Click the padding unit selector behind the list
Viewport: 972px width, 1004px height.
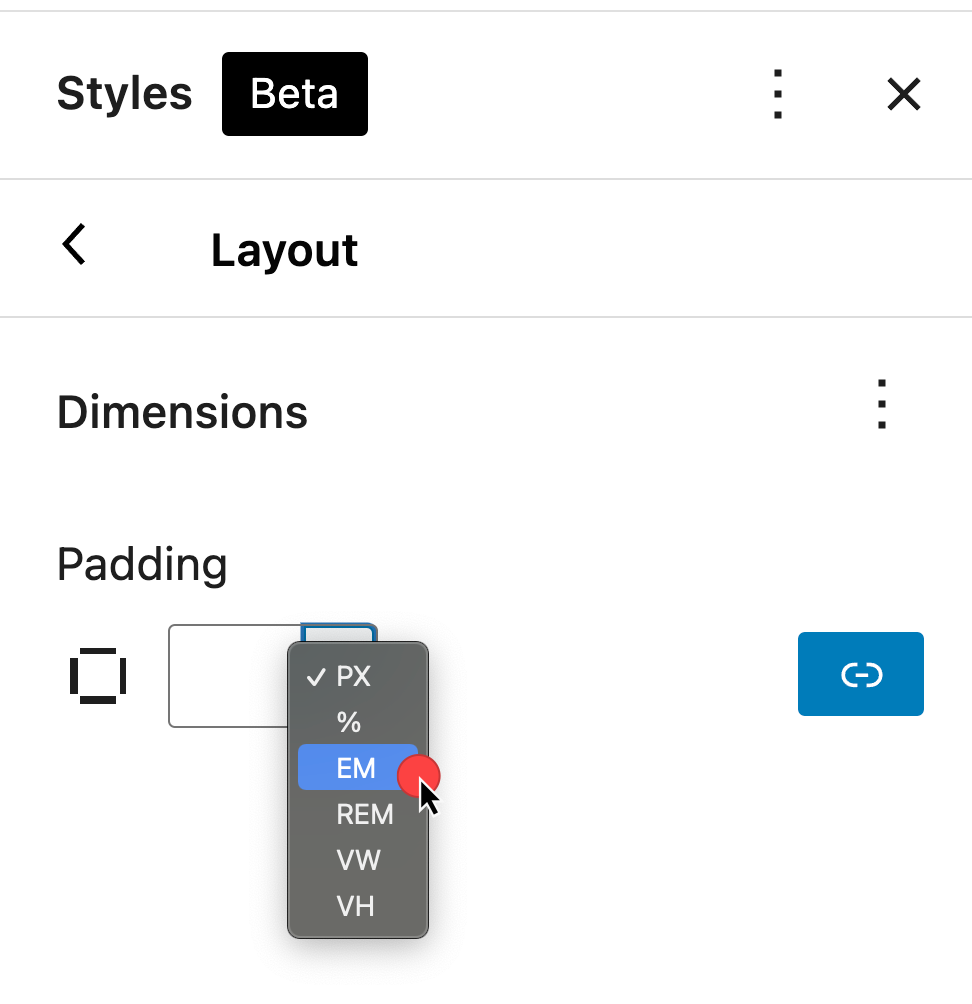[340, 633]
